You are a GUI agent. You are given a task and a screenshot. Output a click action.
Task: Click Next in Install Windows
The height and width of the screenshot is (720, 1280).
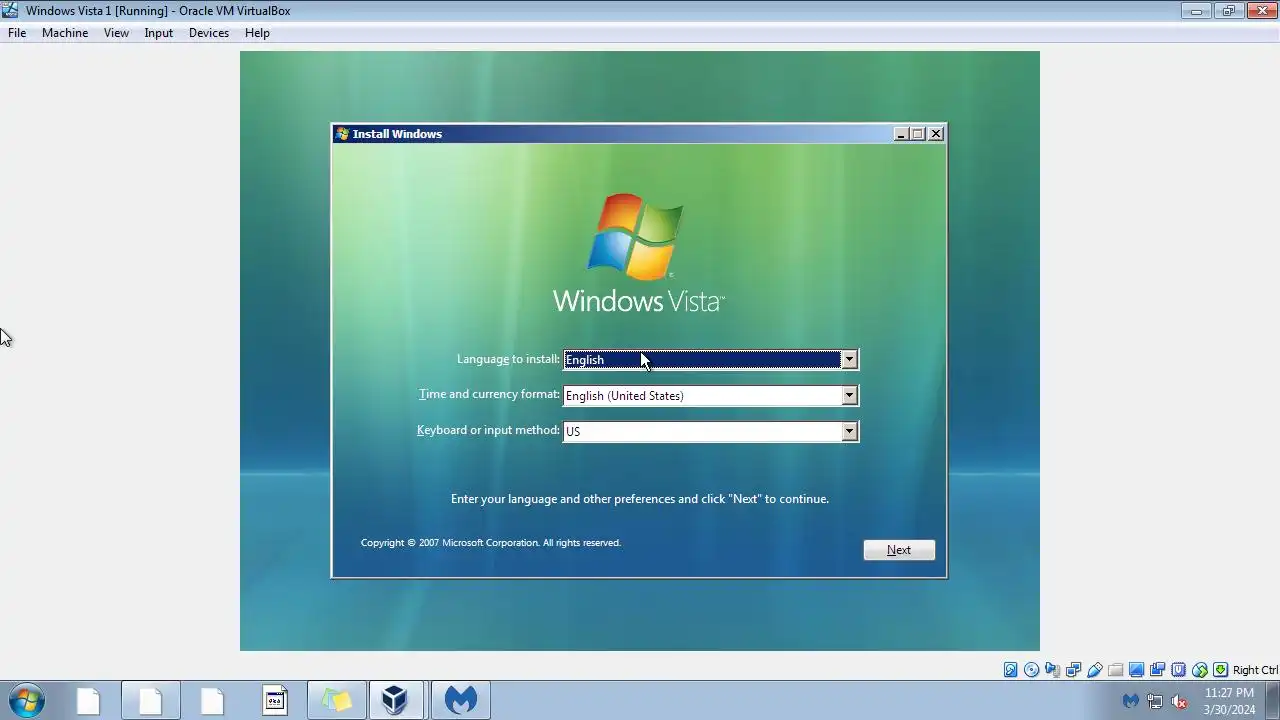[x=899, y=550]
